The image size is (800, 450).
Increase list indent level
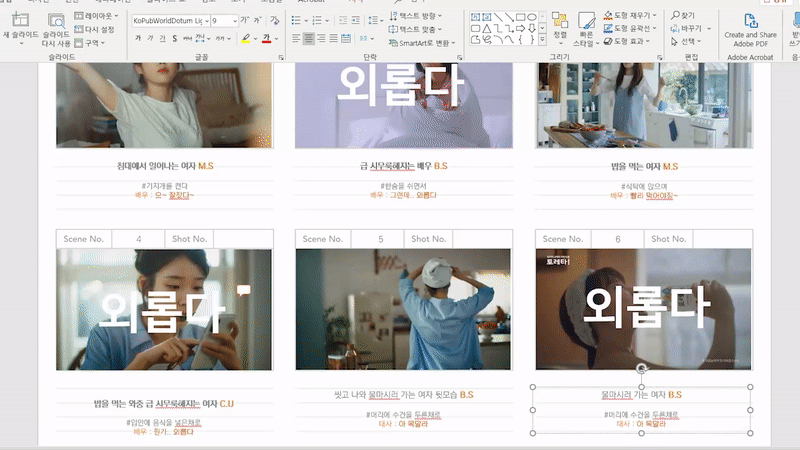pyautogui.click(x=355, y=20)
